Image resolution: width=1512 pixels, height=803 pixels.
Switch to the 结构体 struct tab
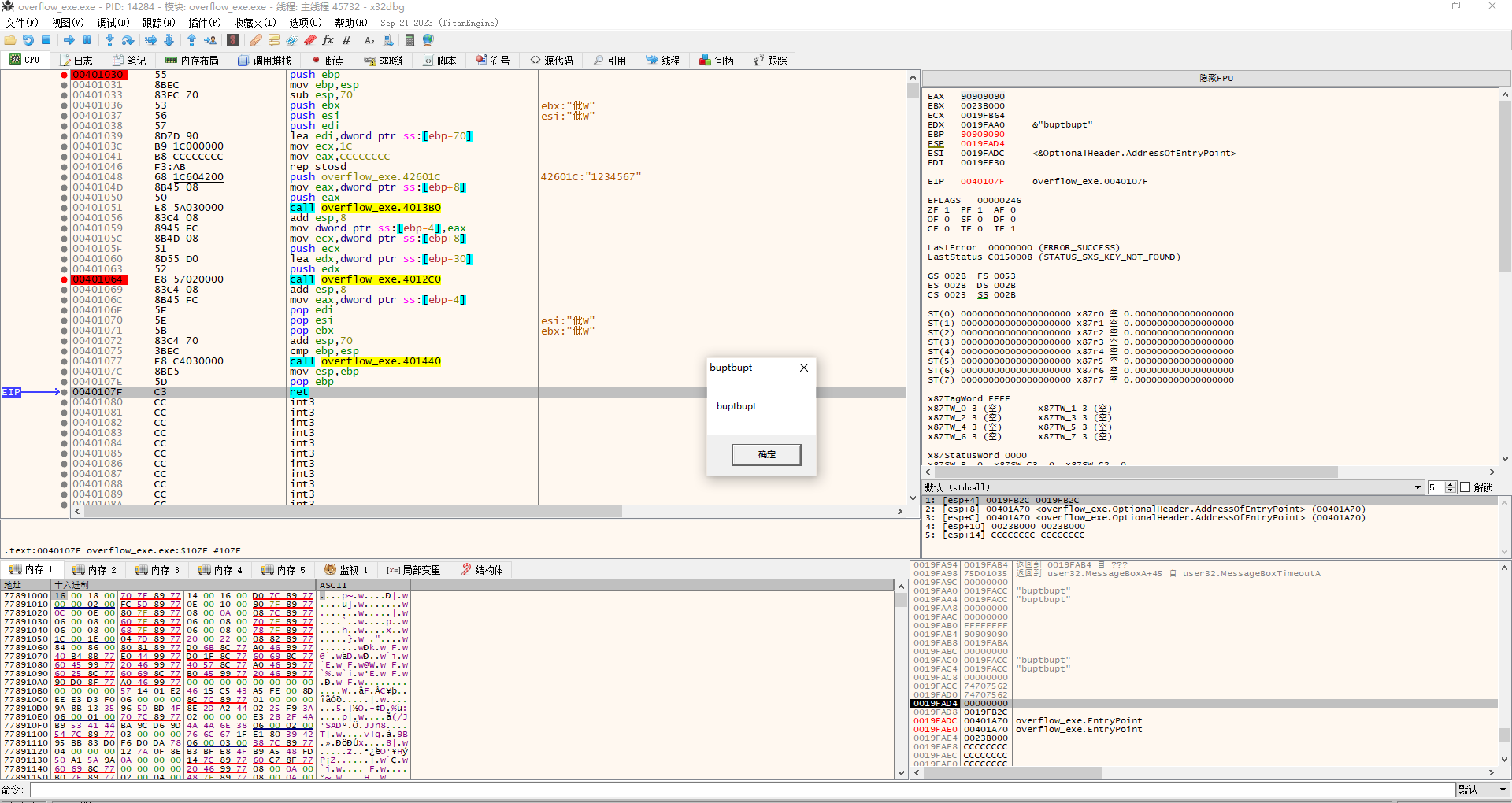pos(482,570)
